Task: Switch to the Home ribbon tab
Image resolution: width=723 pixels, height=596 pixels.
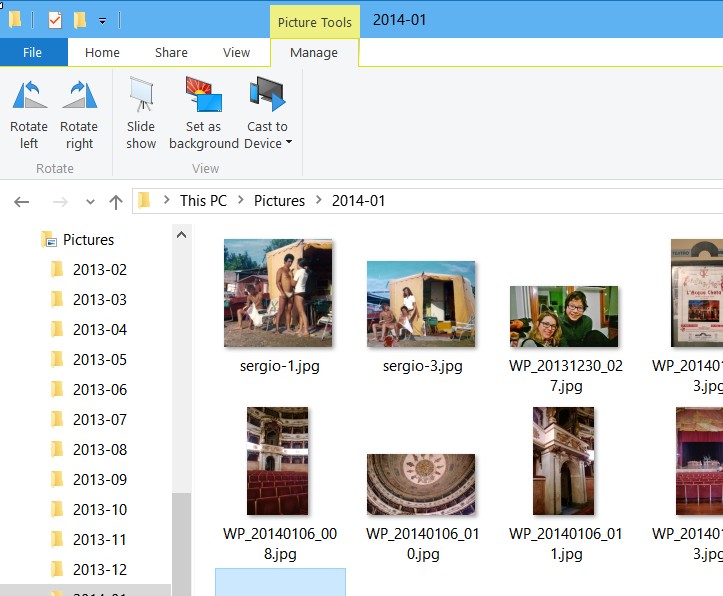Action: click(x=102, y=53)
